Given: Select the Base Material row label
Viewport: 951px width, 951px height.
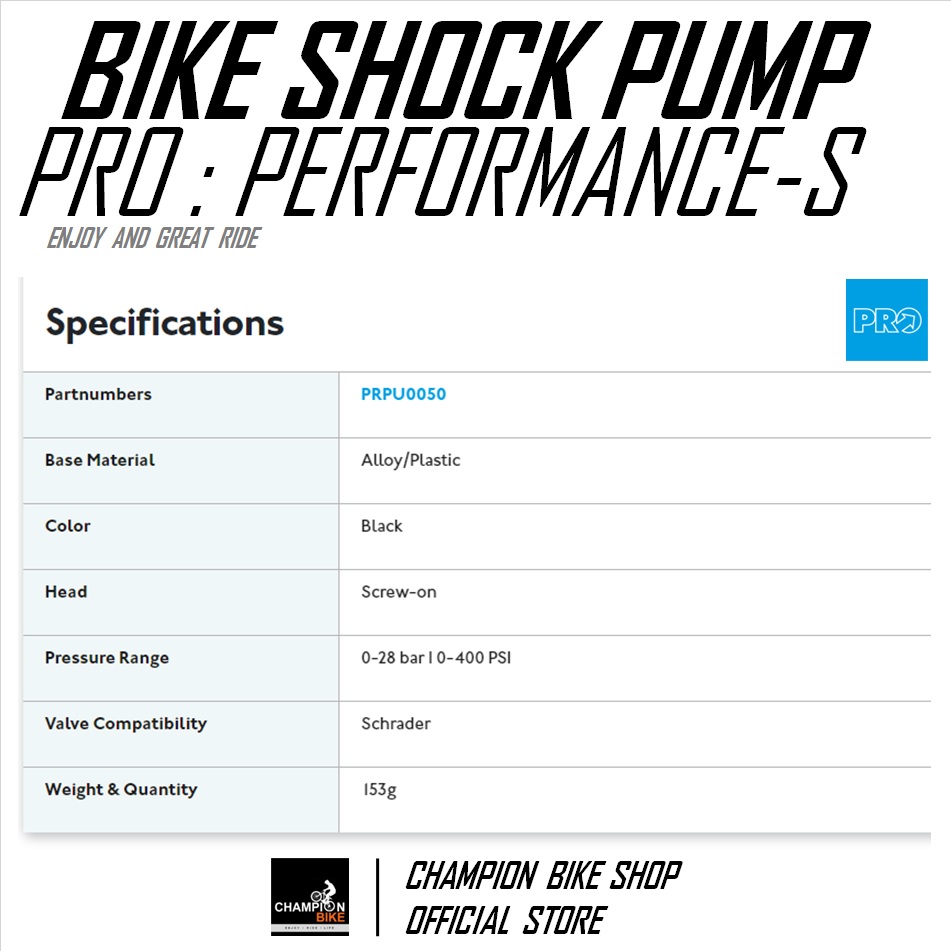Looking at the screenshot, I should point(100,460).
